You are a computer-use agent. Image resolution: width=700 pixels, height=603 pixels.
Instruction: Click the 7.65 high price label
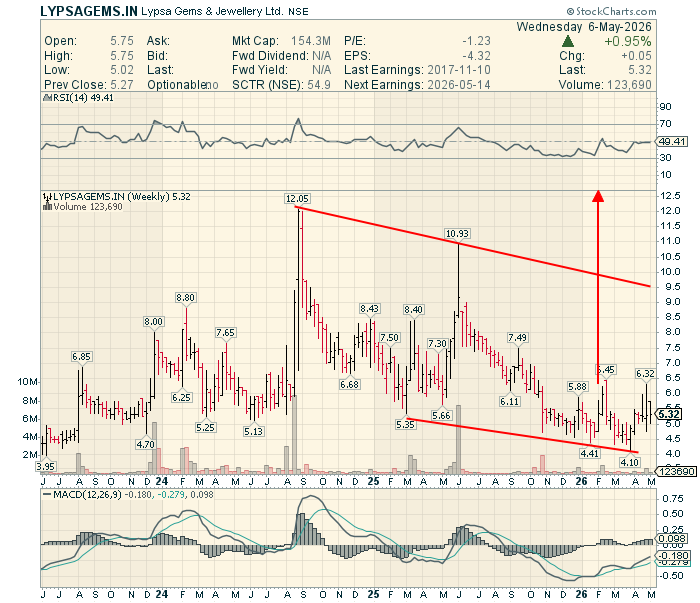point(225,333)
